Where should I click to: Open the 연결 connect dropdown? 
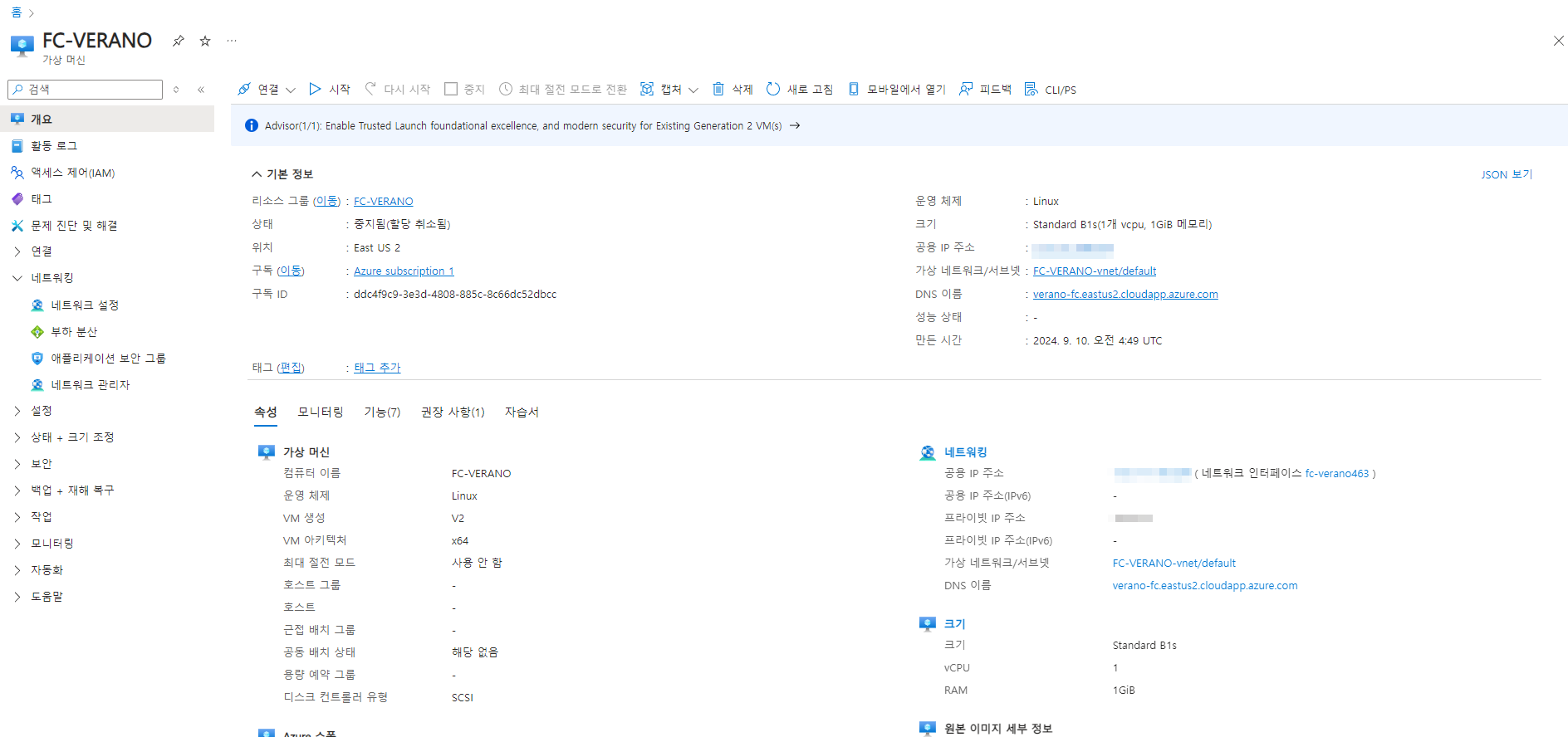pos(267,90)
